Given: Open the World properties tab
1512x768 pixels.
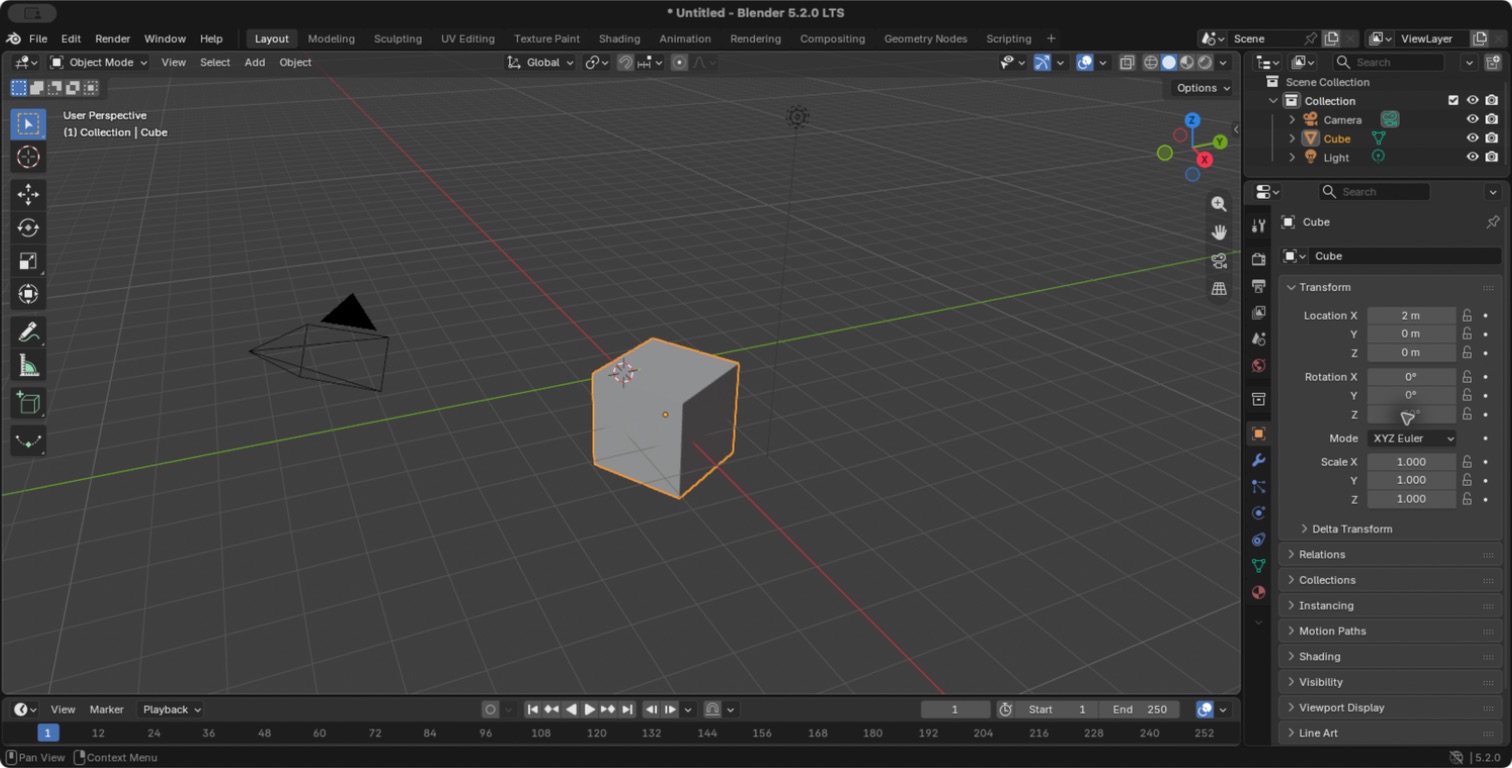Looking at the screenshot, I should [x=1259, y=365].
